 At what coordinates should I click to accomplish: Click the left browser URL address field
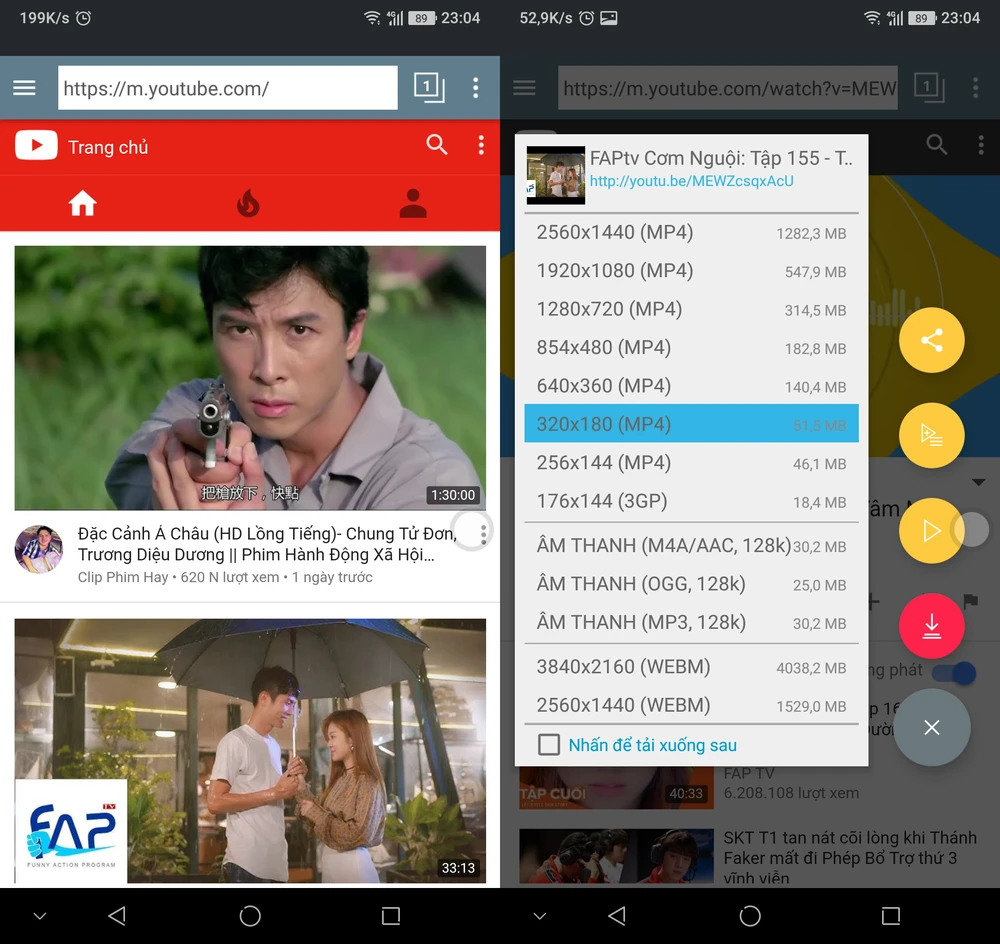tap(227, 88)
